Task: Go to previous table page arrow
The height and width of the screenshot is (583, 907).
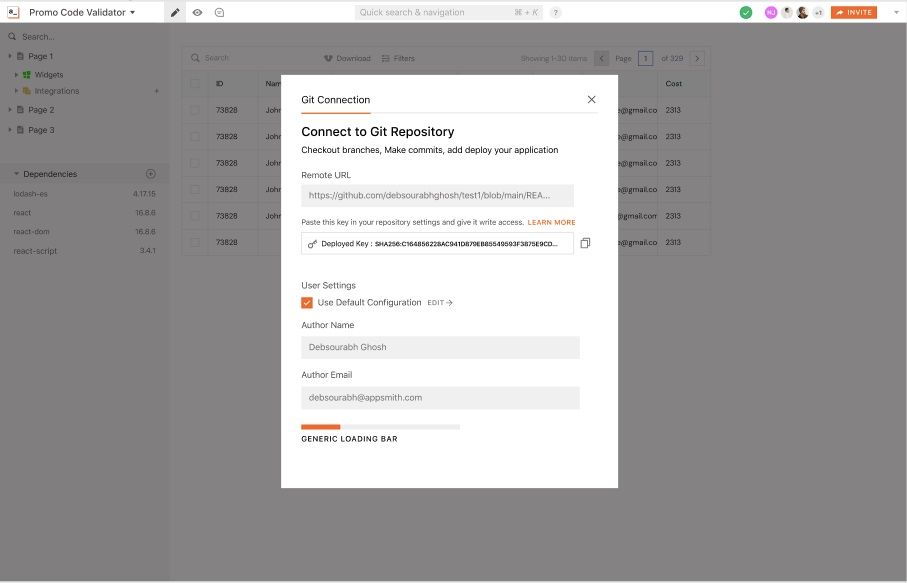Action: click(x=602, y=58)
